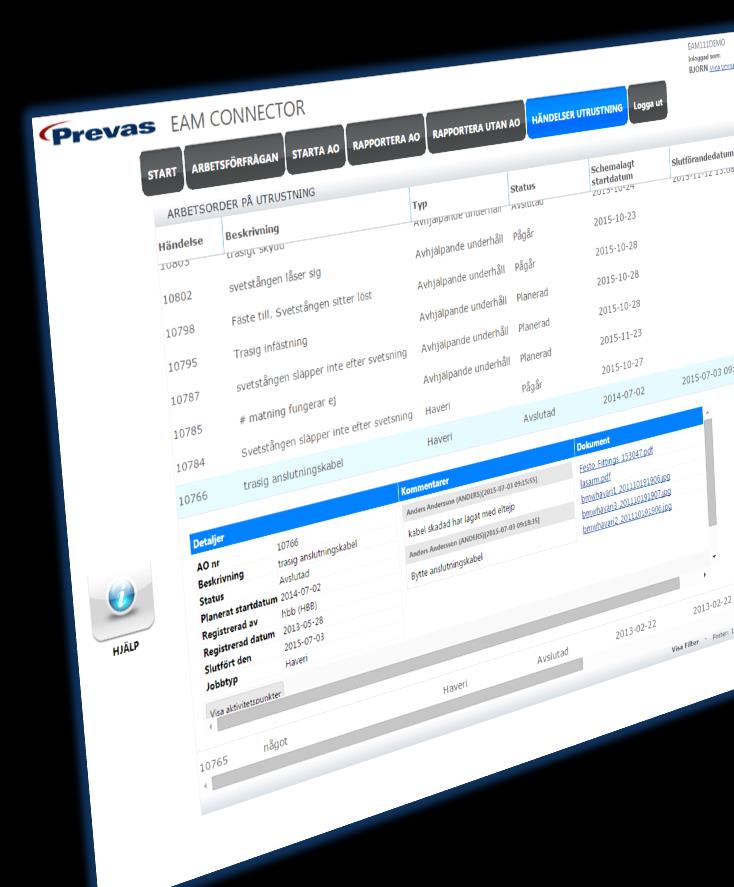Click the Visa aktivitetspunkter button
The width and height of the screenshot is (734, 887).
[245, 703]
